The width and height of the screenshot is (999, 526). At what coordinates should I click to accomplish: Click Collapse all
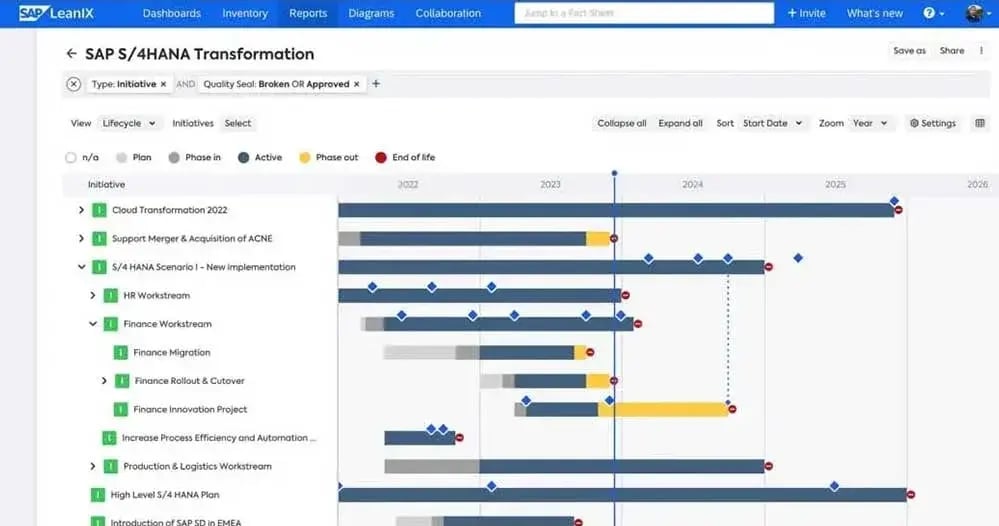(621, 123)
